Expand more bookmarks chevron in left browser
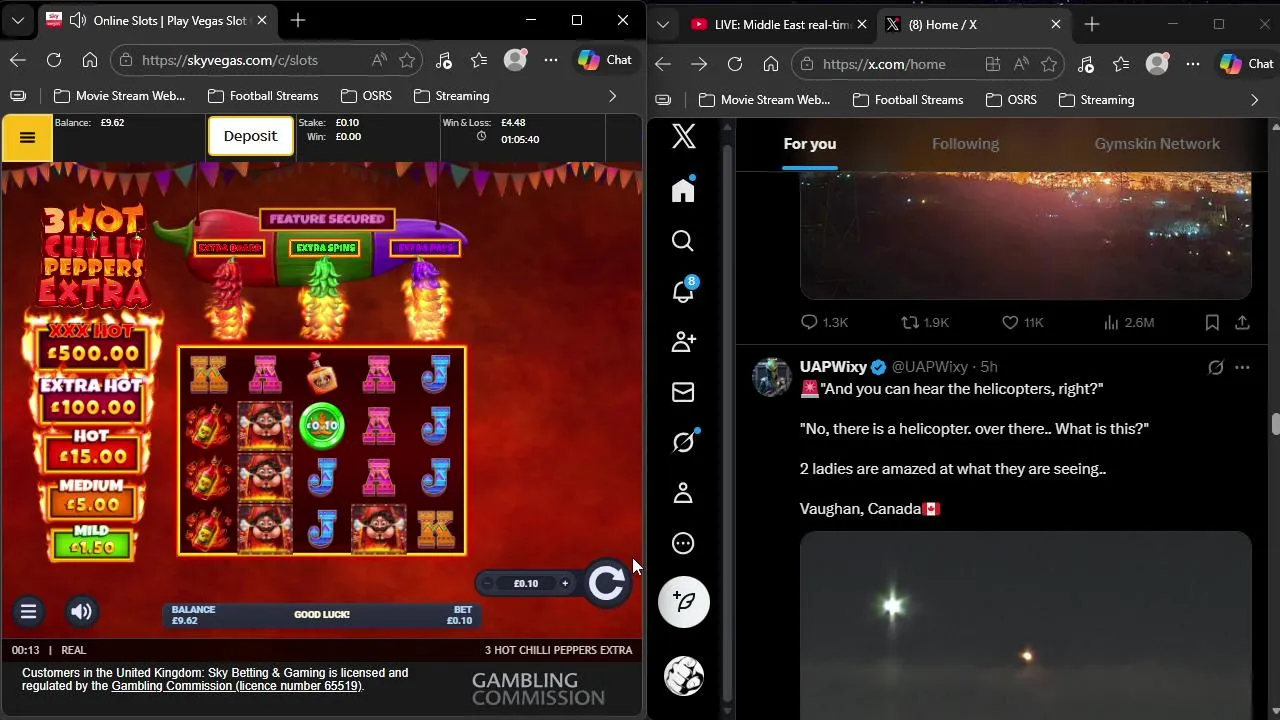 612,96
